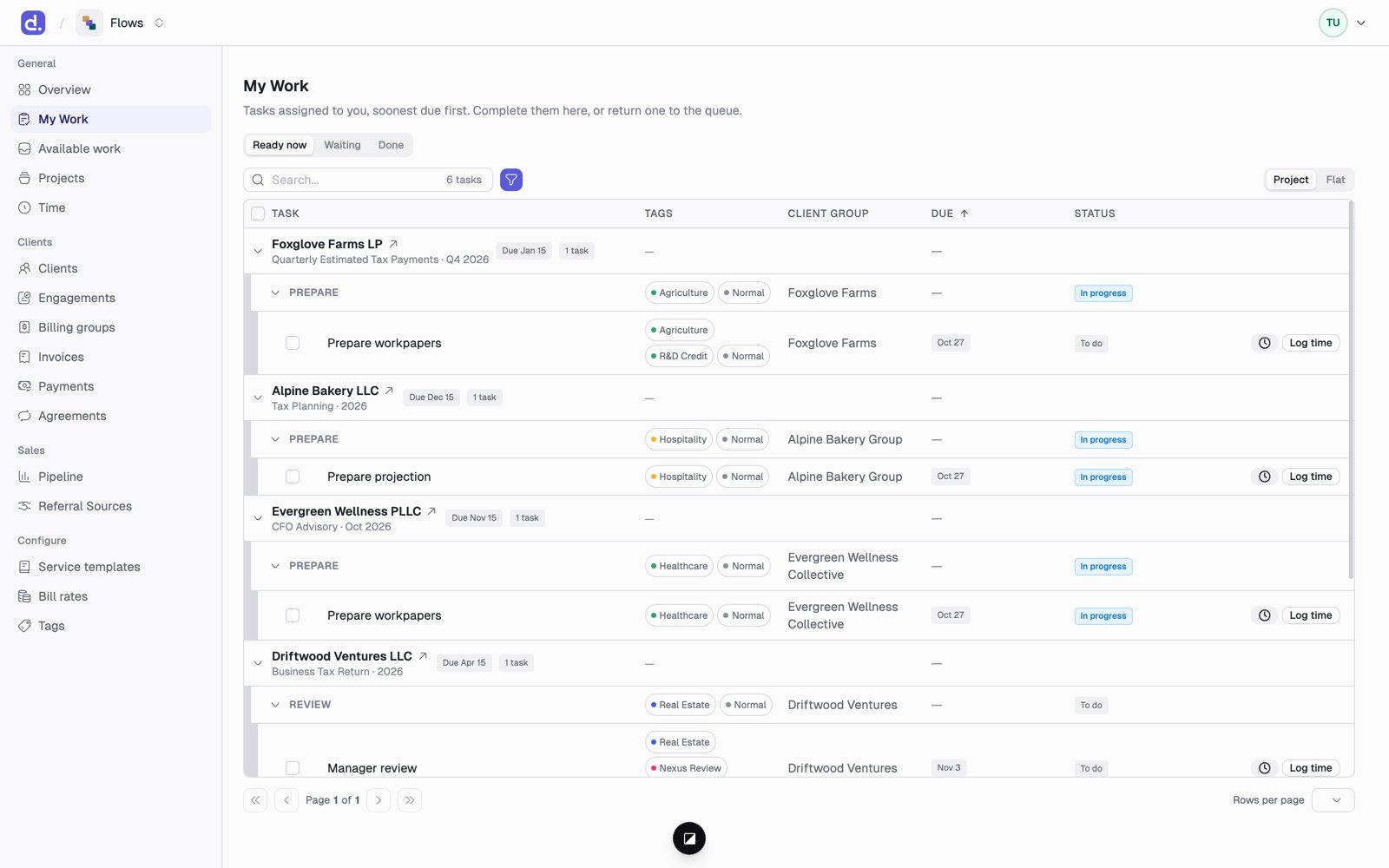
Task: Check the Manager review task
Action: tap(293, 768)
